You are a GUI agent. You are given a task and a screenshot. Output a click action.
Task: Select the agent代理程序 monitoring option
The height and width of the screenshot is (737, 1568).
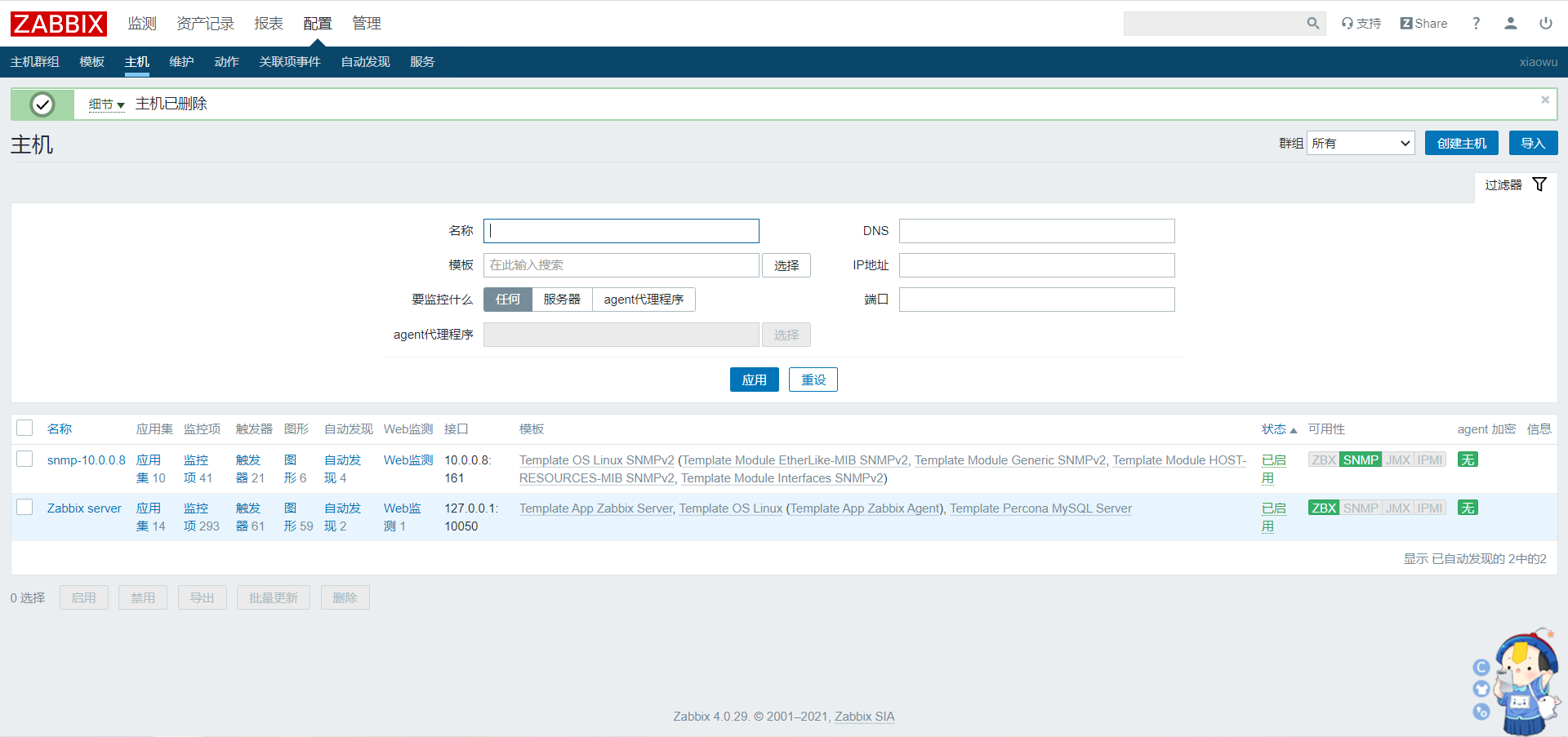[x=644, y=300]
